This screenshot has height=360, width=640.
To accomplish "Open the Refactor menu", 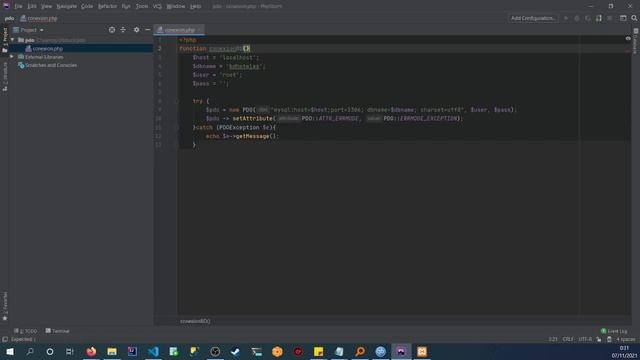I will 107,6.
